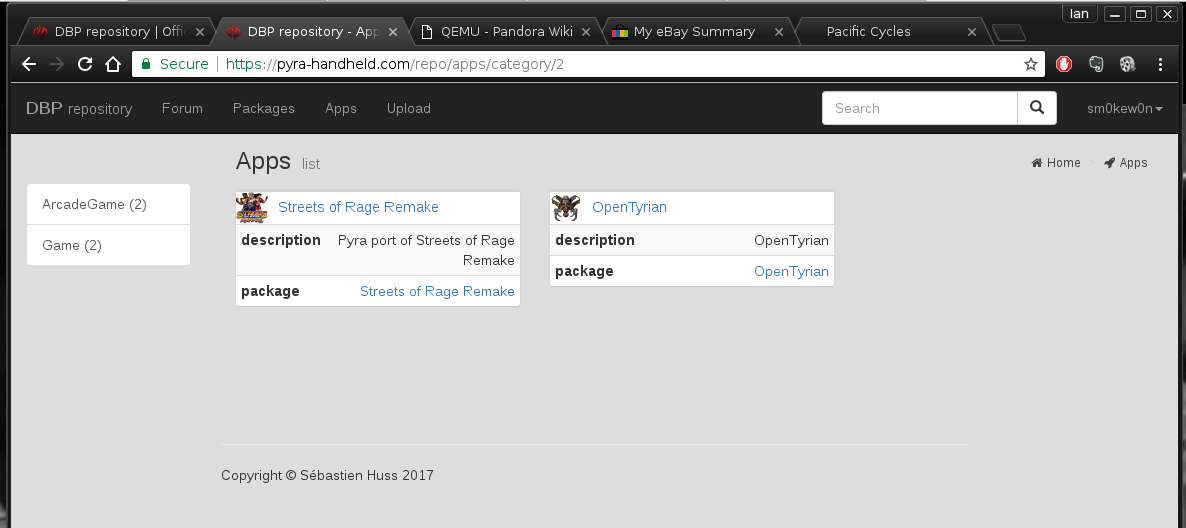Open the Ian profile switcher
1186x528 pixels.
pyautogui.click(x=1079, y=13)
